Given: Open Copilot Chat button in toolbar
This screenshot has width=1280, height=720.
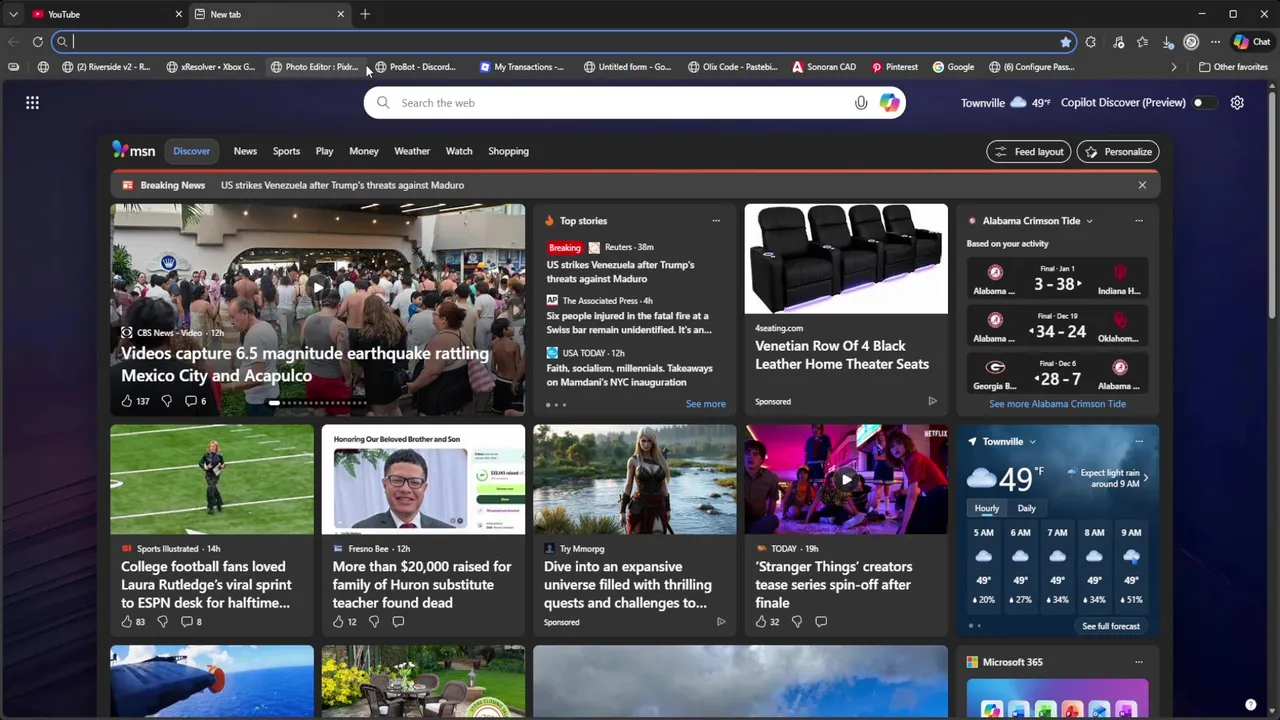Looking at the screenshot, I should pos(1252,42).
